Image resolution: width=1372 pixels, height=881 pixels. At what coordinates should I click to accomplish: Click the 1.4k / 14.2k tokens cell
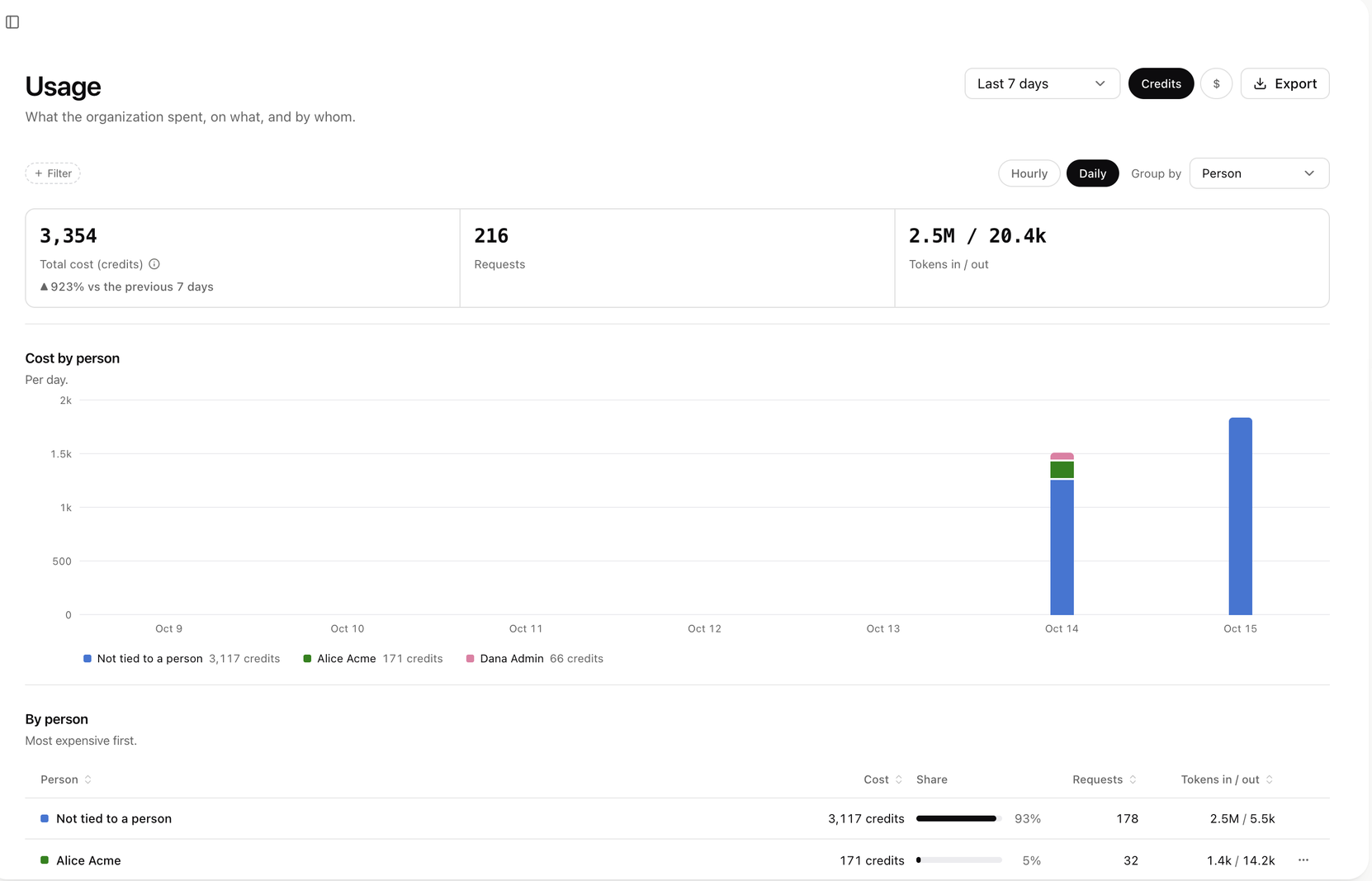(1241, 860)
